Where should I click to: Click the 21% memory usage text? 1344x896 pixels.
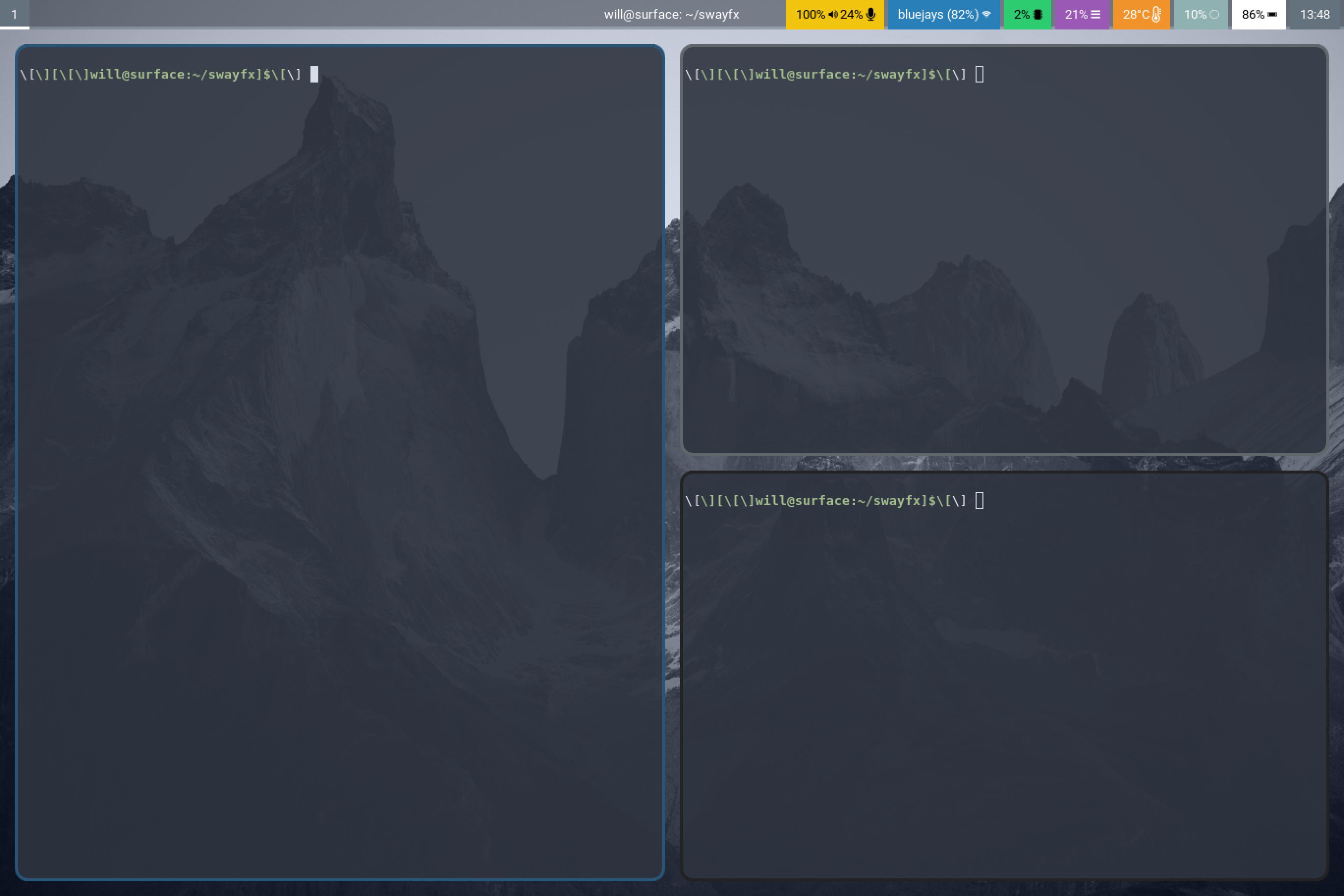[x=1076, y=14]
